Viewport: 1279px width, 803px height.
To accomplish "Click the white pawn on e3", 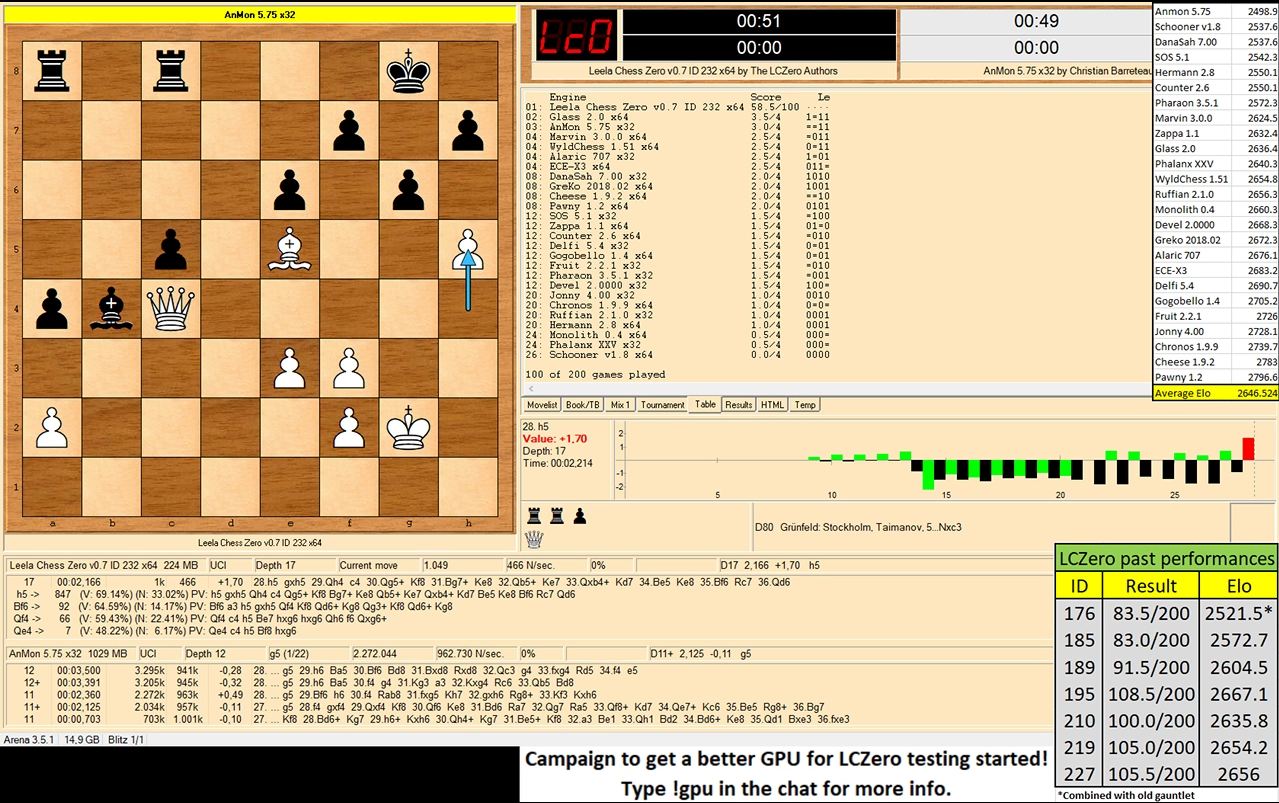I will coord(289,369).
